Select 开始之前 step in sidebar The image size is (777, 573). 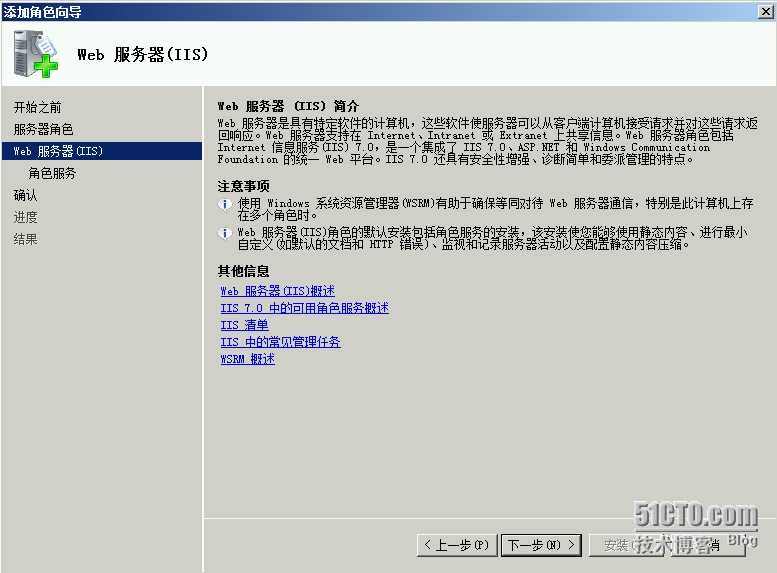[x=38, y=107]
